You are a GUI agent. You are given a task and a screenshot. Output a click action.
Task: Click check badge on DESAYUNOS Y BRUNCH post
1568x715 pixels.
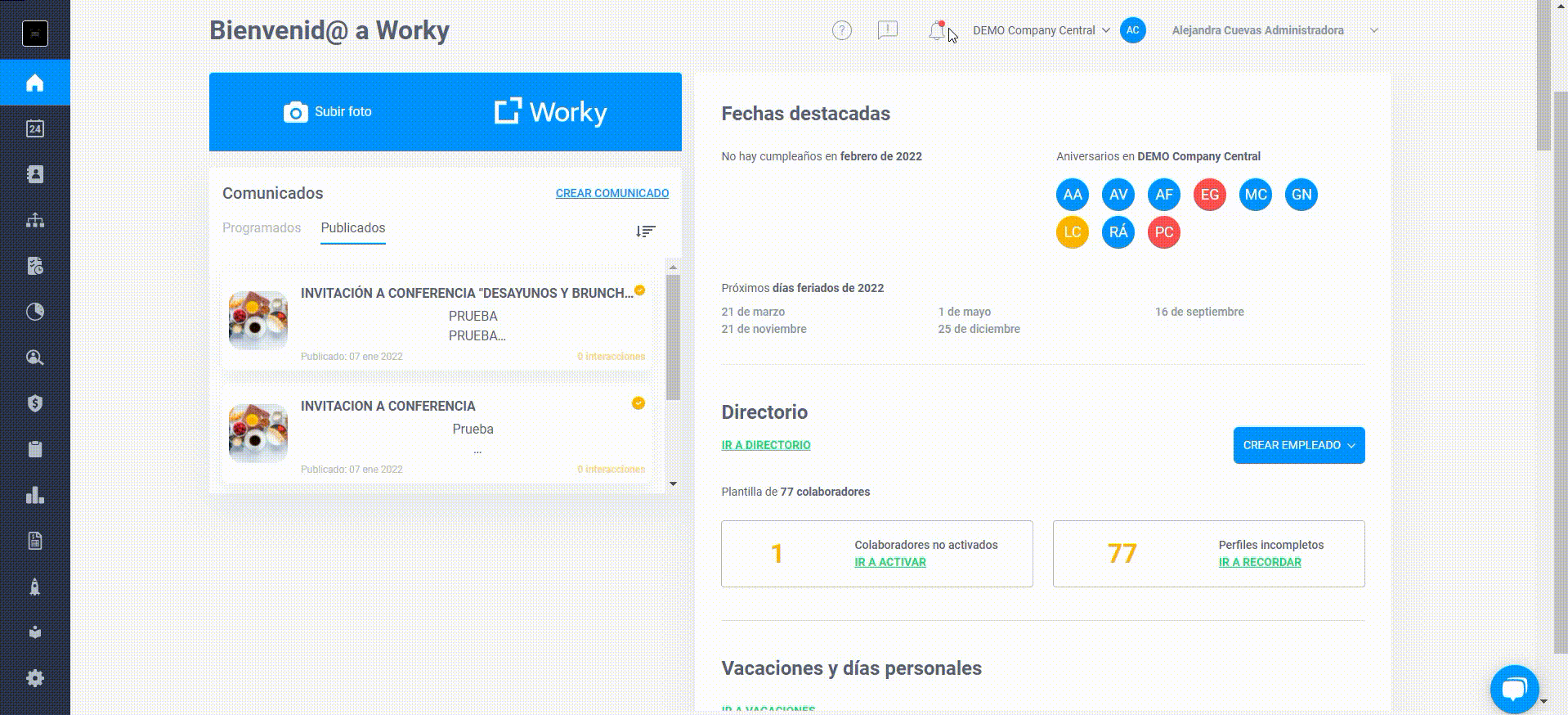pos(640,290)
